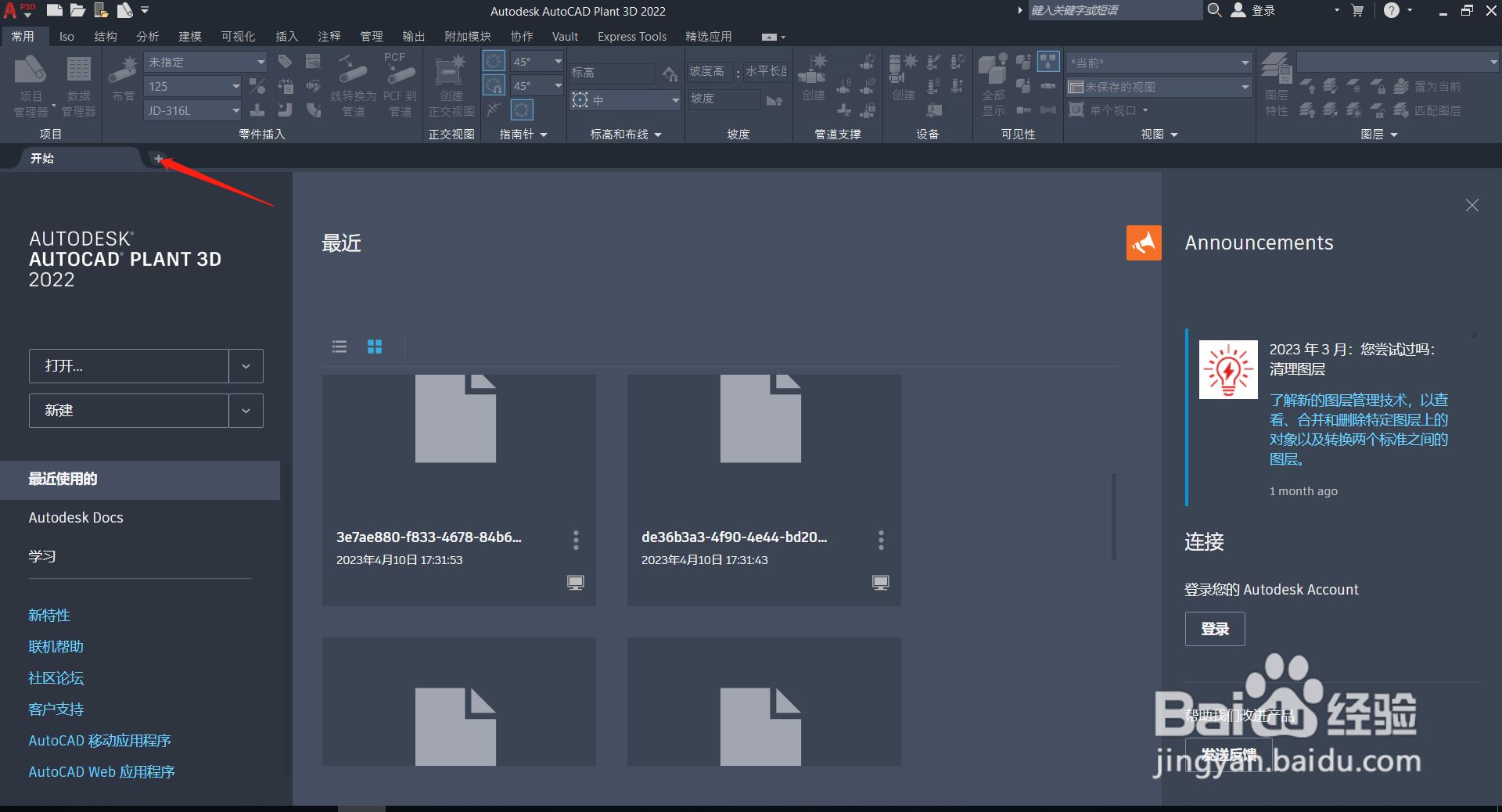
Task: Click the elbow icon next to JD-316L
Action: click(x=285, y=110)
